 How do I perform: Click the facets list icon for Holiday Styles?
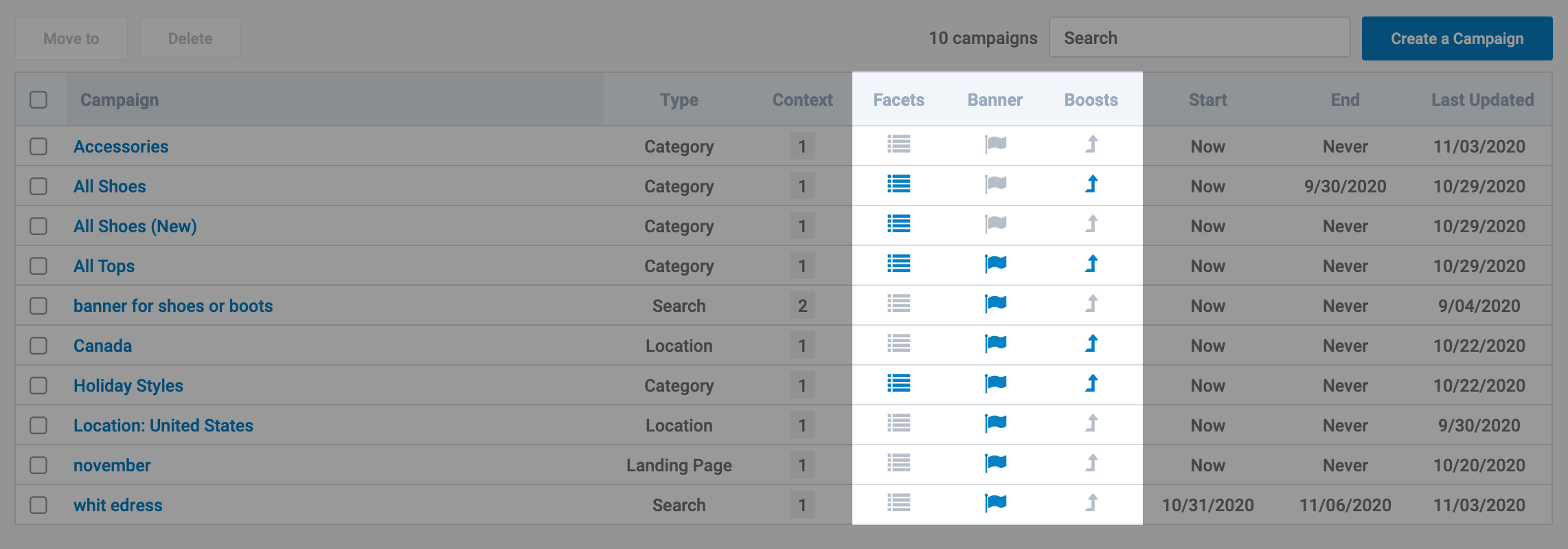[898, 383]
